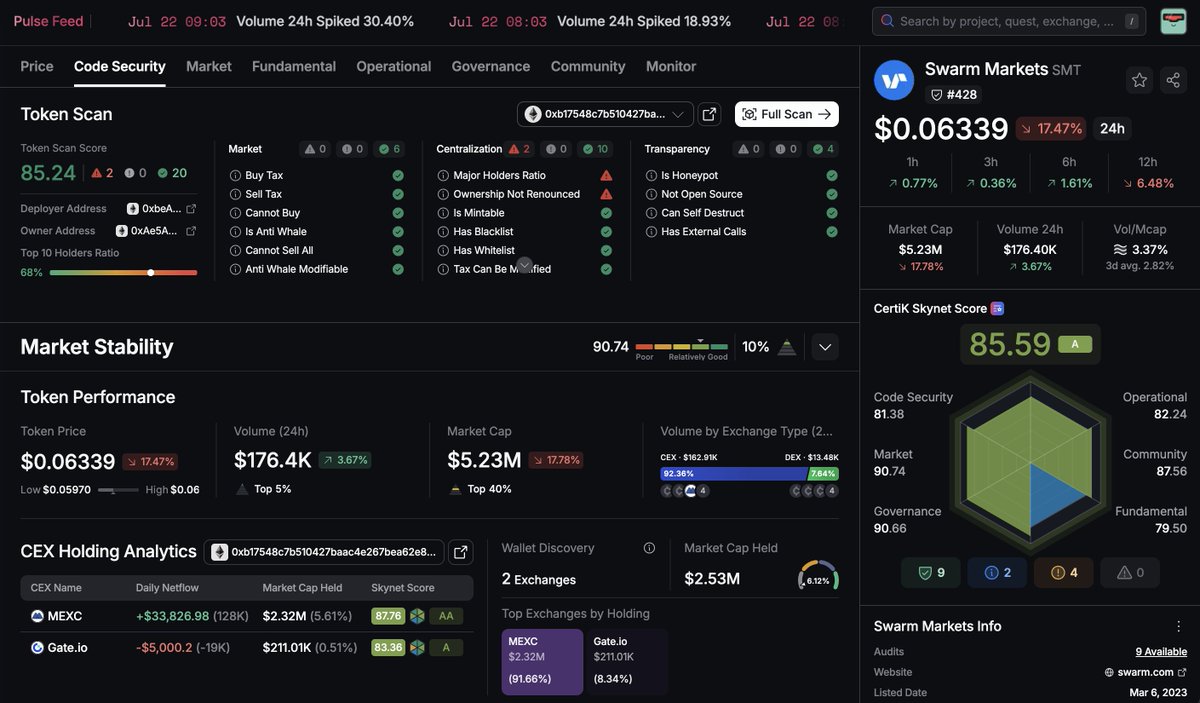Switch to the Governance tab

pyautogui.click(x=491, y=66)
